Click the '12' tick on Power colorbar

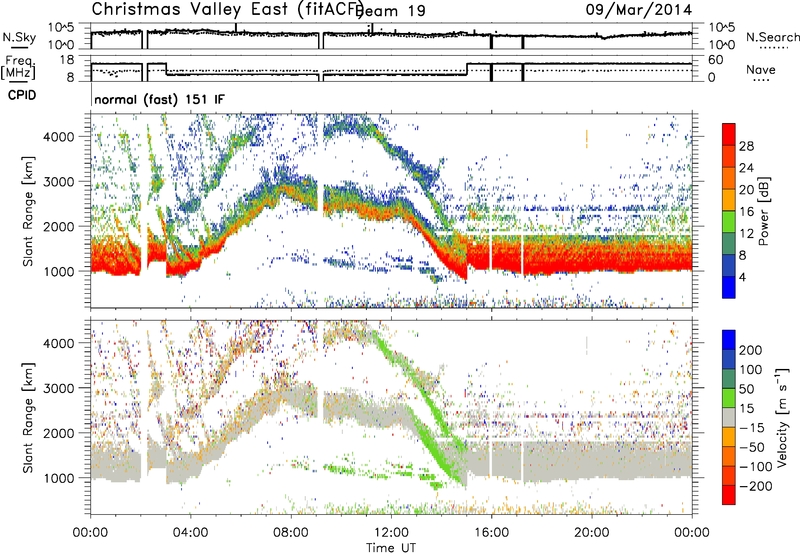[x=746, y=234]
